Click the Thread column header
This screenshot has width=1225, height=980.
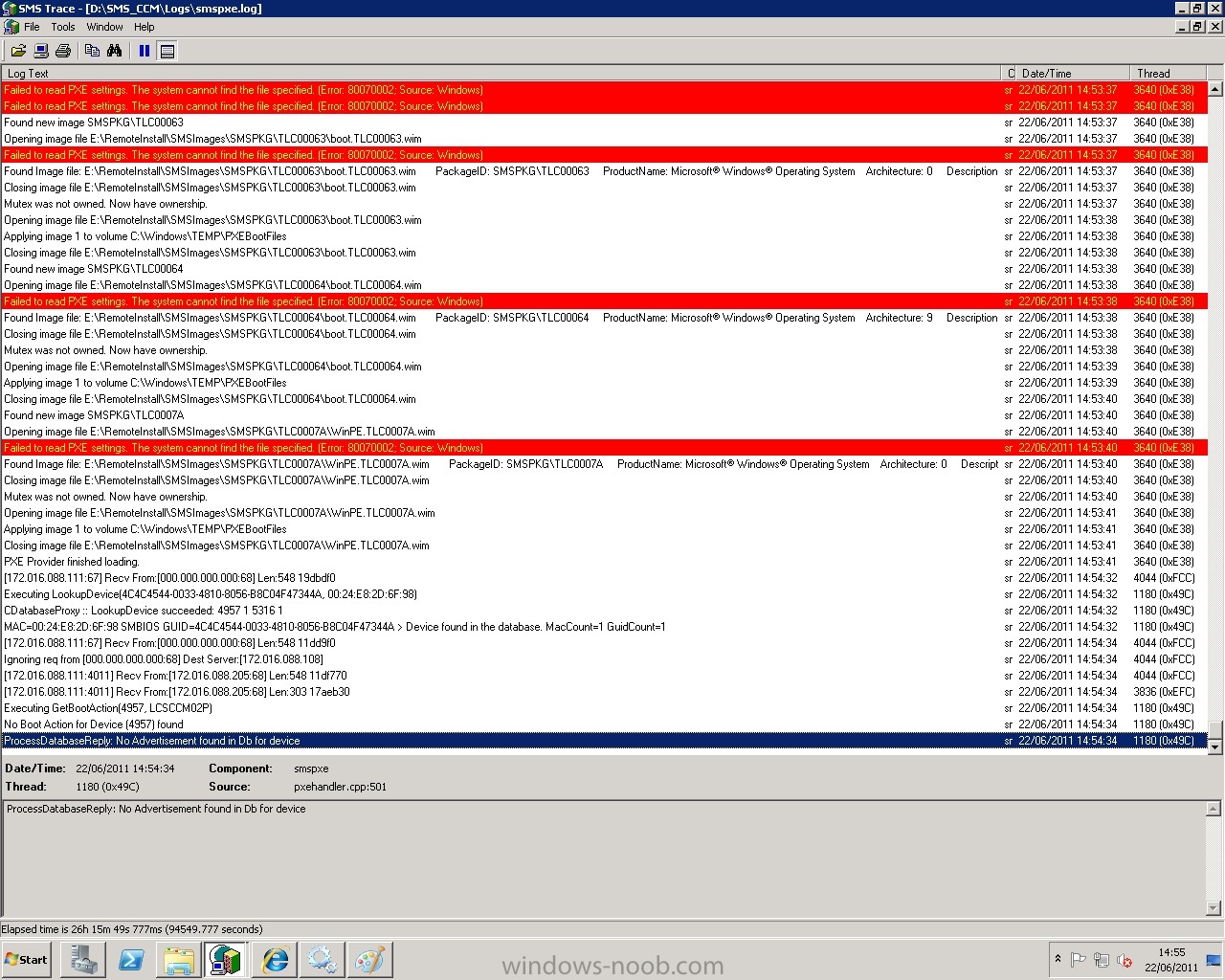tap(1168, 73)
